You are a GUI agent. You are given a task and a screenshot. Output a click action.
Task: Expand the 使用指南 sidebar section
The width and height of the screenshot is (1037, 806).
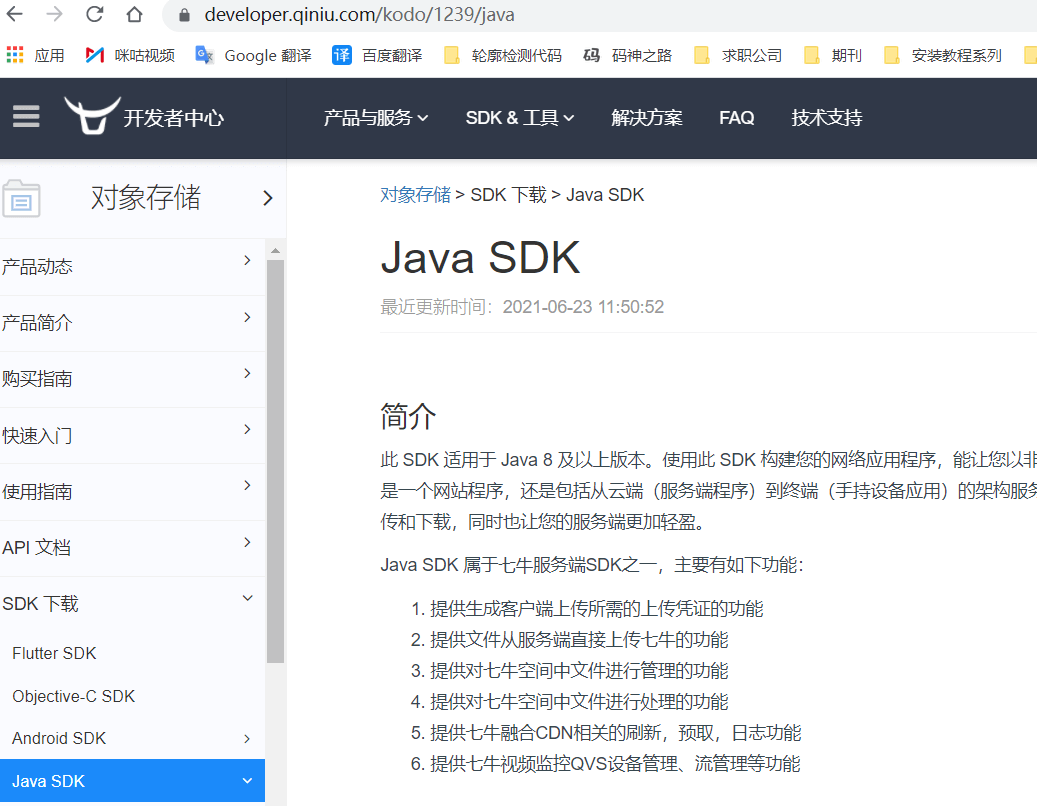click(x=132, y=491)
